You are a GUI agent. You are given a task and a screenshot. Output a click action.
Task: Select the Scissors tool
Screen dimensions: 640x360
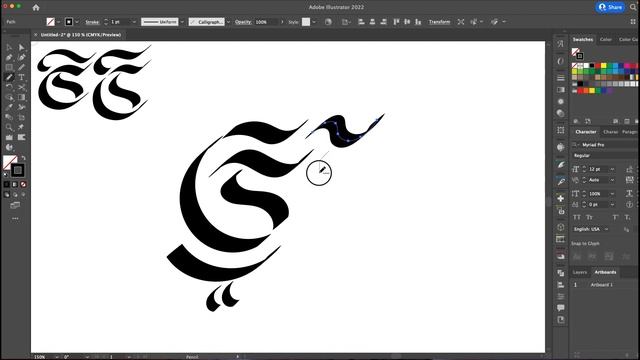tap(21, 87)
